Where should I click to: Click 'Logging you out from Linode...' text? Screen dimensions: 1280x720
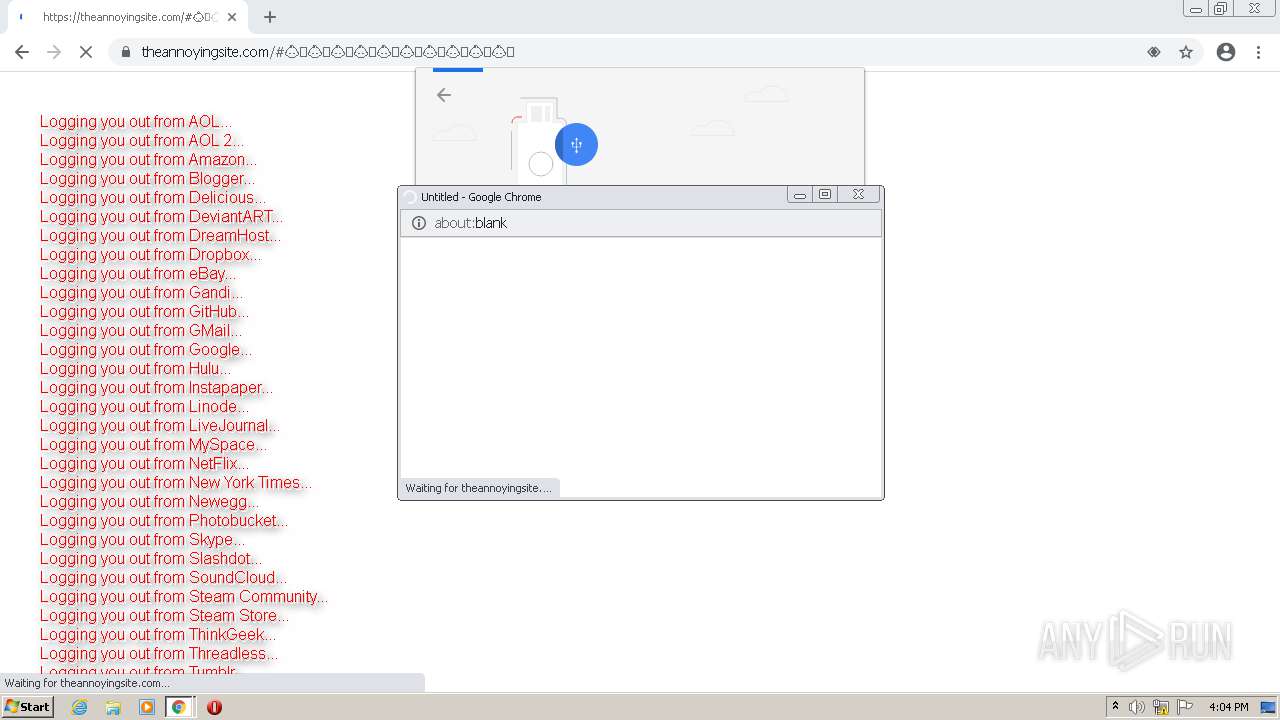[144, 407]
